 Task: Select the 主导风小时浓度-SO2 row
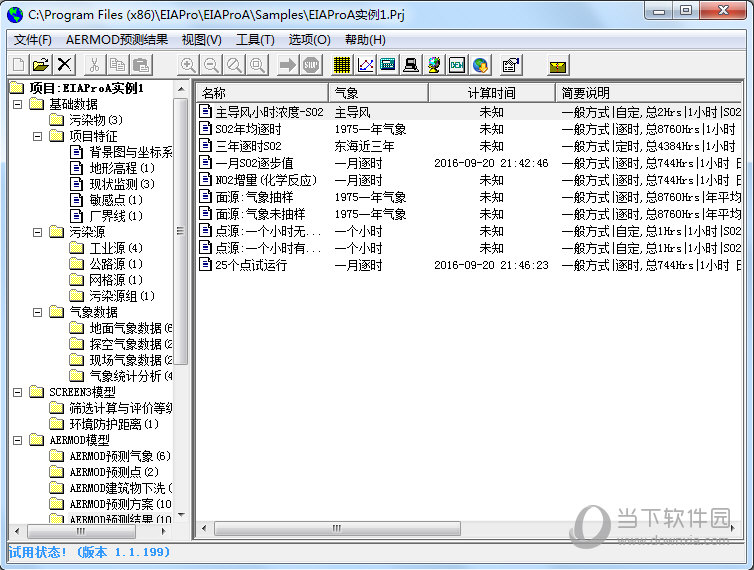coord(469,112)
